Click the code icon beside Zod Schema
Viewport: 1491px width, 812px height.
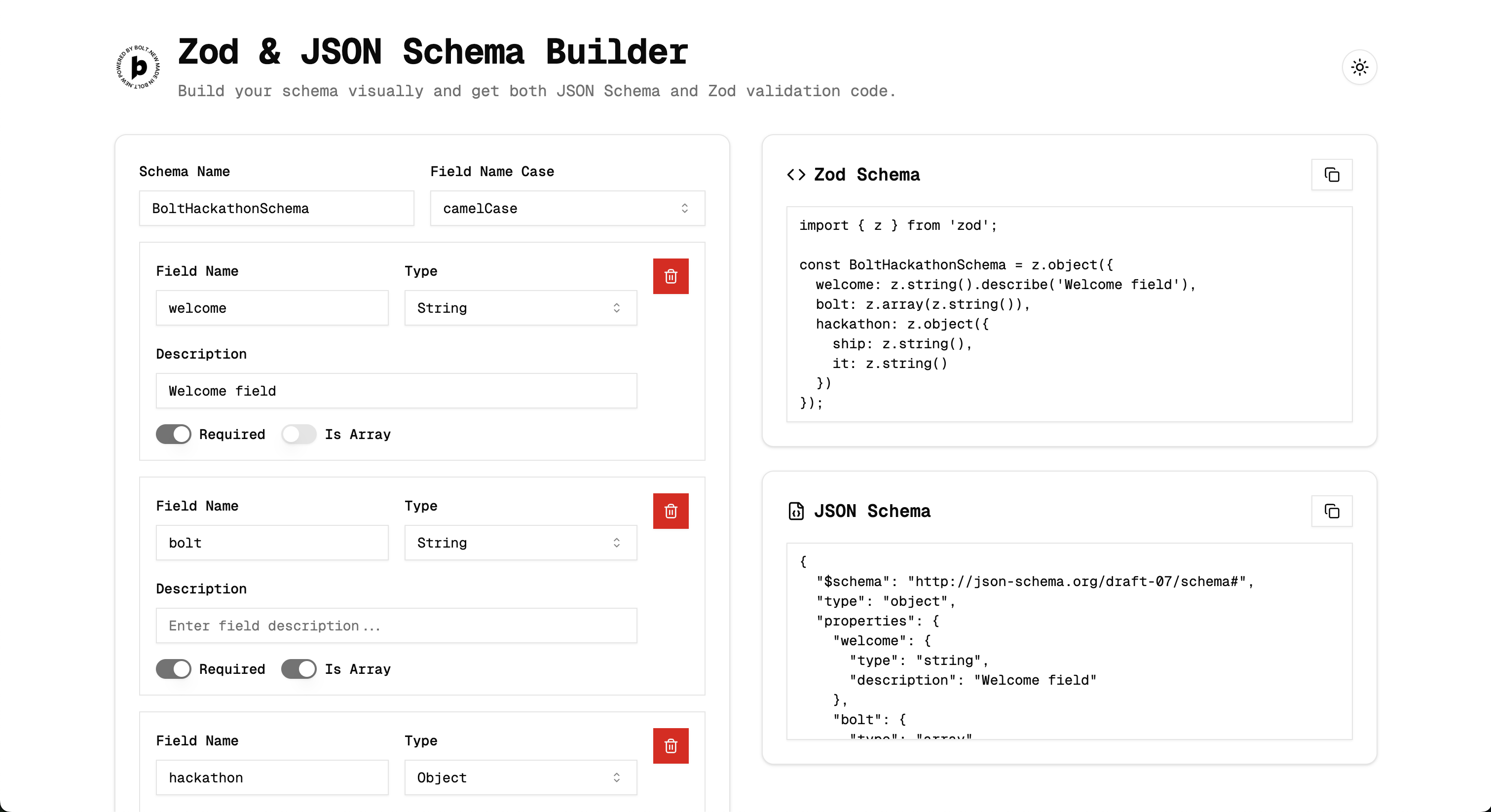coord(797,175)
